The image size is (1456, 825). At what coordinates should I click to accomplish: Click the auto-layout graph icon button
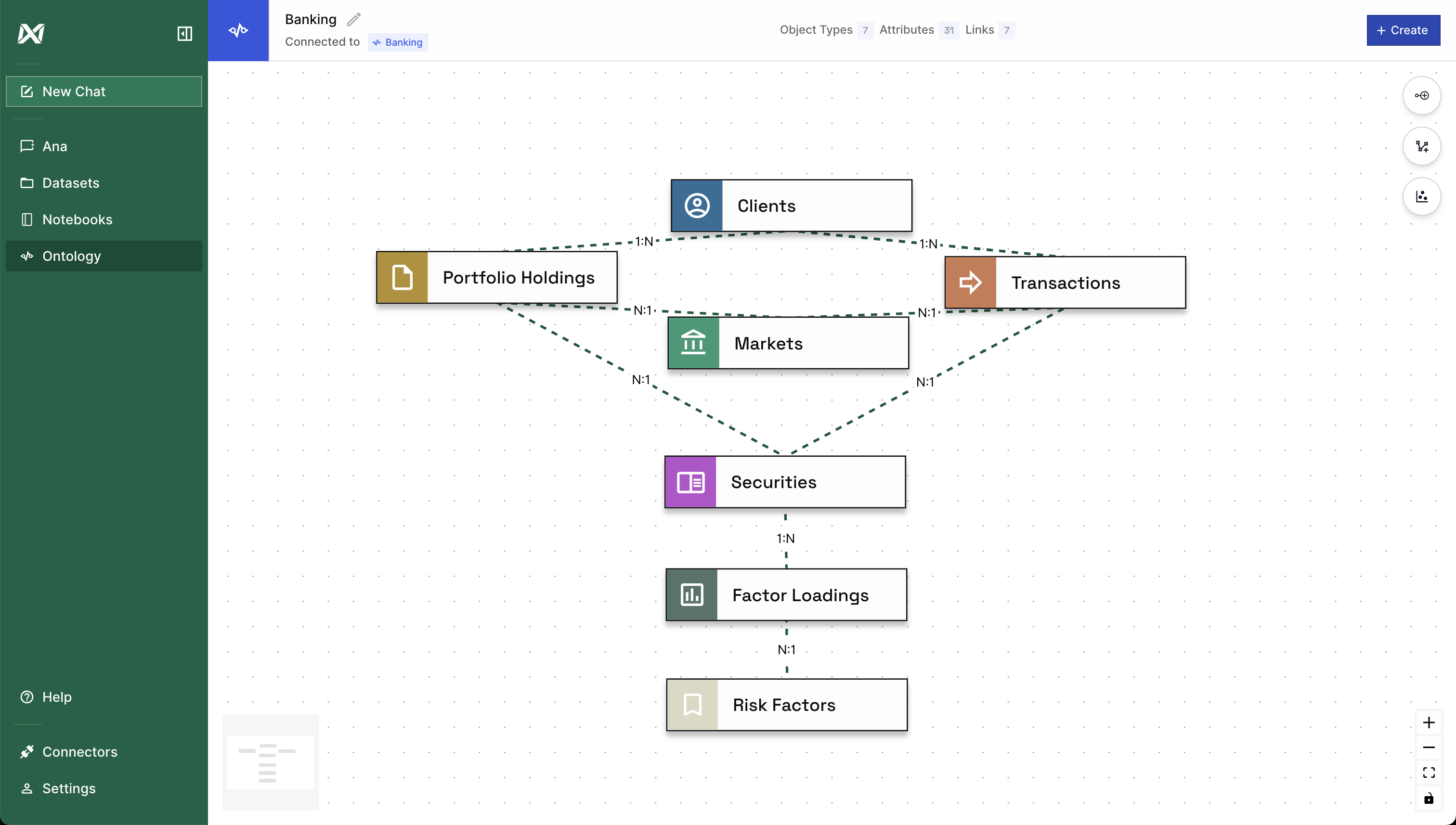click(1421, 147)
